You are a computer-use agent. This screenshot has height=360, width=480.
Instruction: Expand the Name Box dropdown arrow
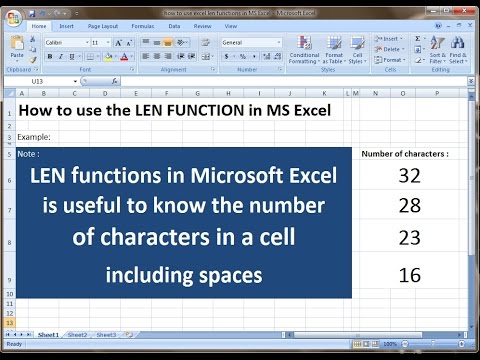coord(75,81)
